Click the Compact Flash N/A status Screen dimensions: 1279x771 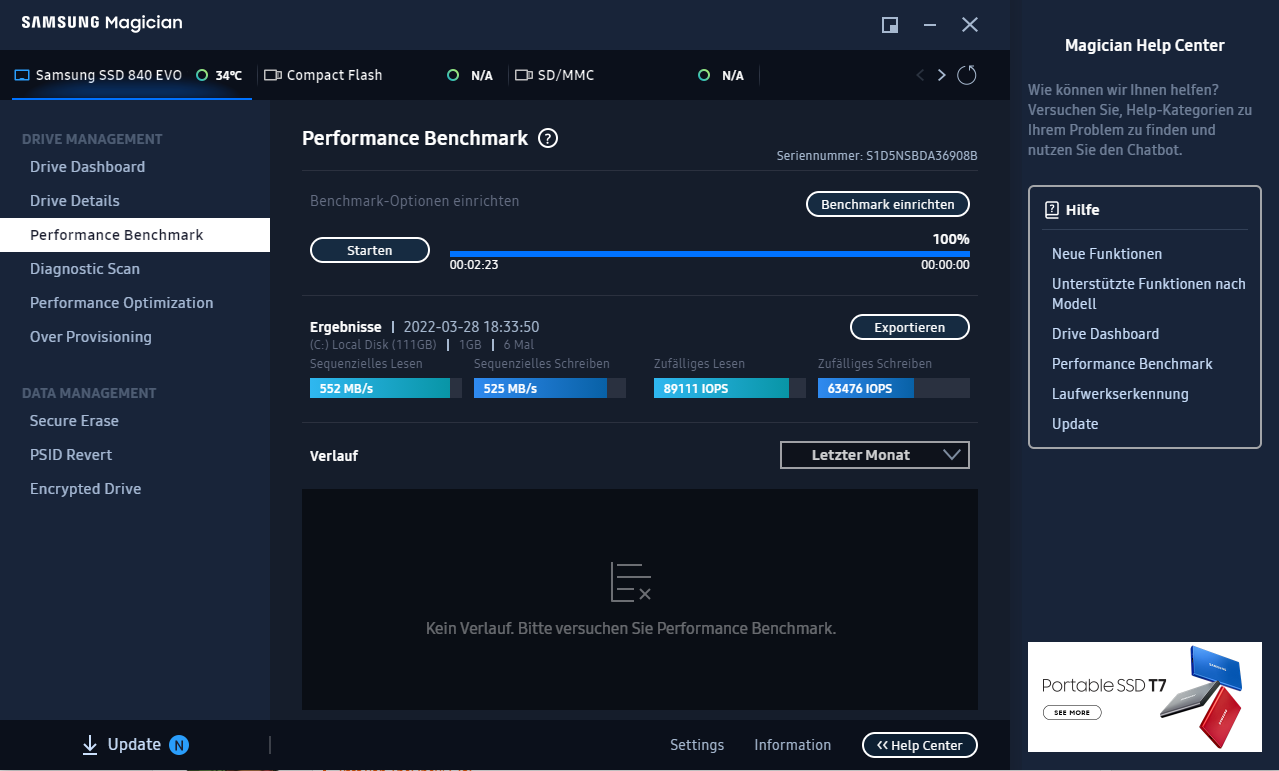pyautogui.click(x=482, y=75)
